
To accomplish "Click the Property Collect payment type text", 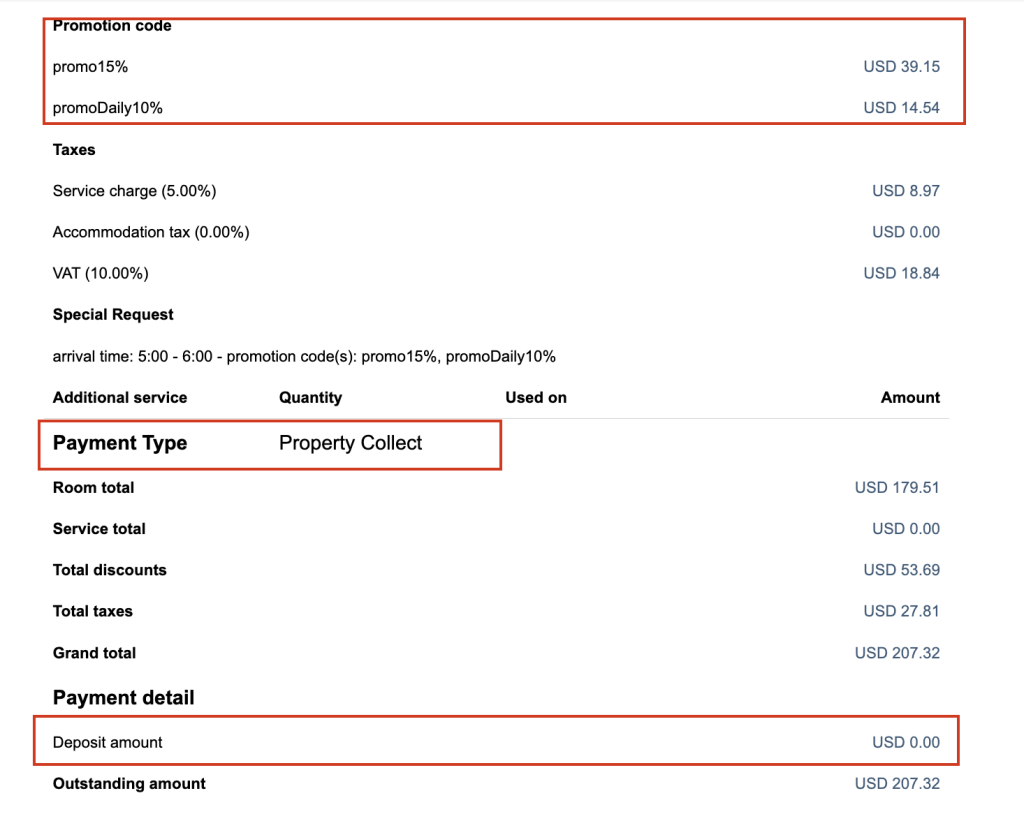I will [350, 443].
